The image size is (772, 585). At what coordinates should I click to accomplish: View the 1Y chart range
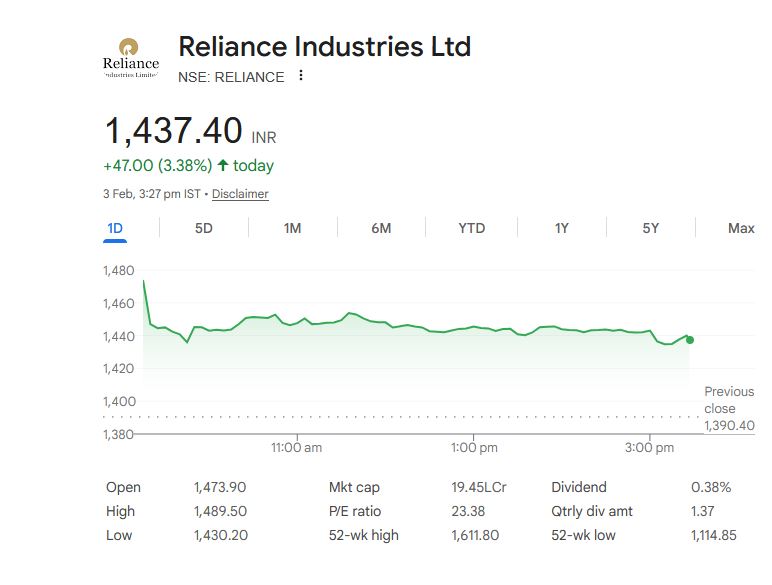[x=562, y=228]
